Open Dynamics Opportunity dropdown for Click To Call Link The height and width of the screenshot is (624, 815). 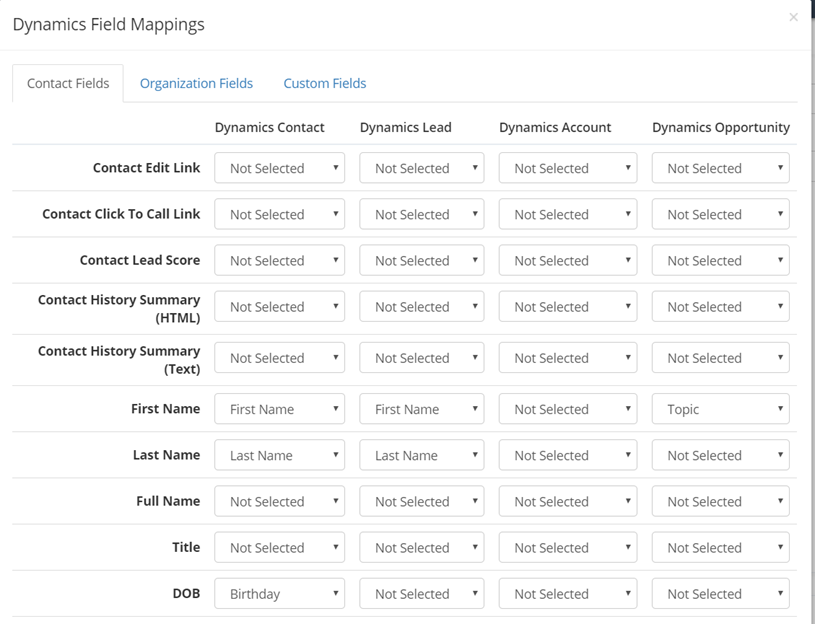pyautogui.click(x=721, y=214)
